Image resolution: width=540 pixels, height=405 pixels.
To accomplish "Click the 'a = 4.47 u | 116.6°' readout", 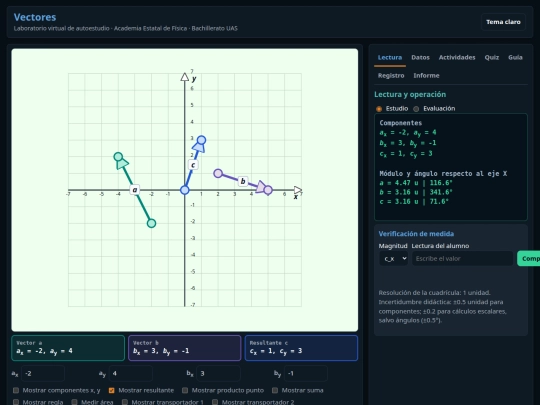I will [416, 183].
